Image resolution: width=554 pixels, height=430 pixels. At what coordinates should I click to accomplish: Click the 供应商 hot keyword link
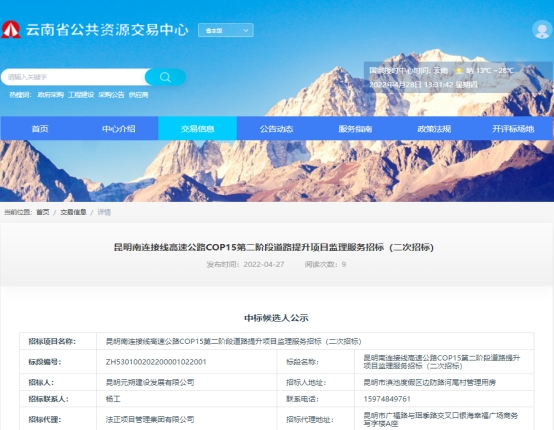tap(138, 95)
